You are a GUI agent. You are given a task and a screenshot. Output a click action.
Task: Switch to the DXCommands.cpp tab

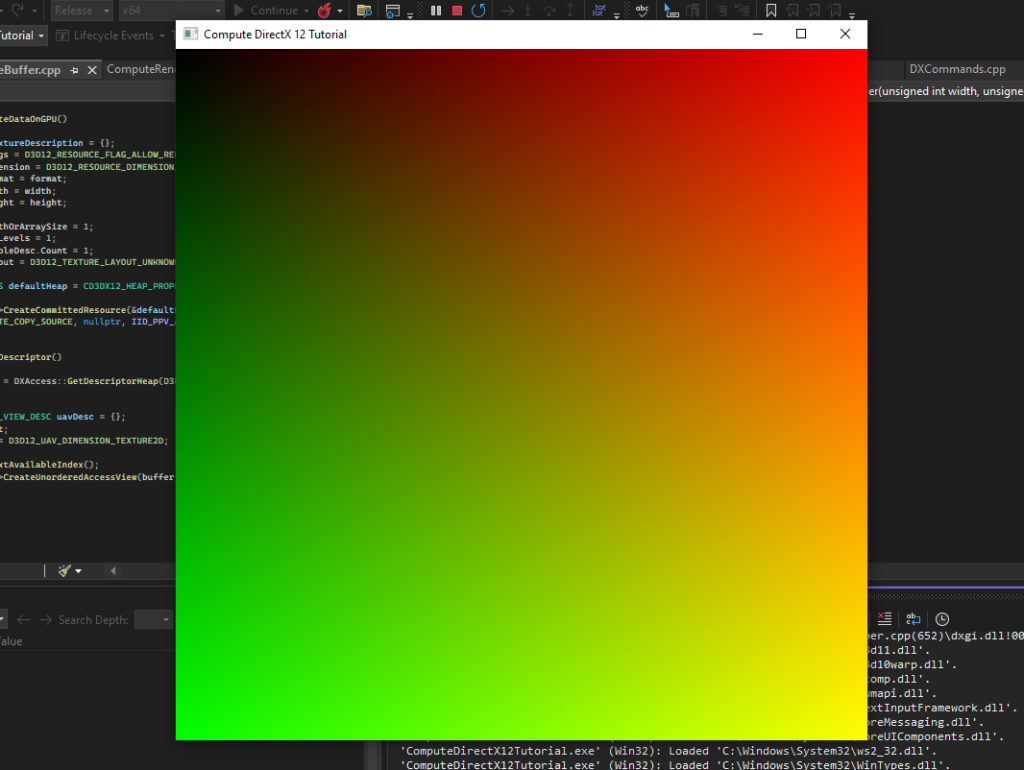tap(957, 69)
